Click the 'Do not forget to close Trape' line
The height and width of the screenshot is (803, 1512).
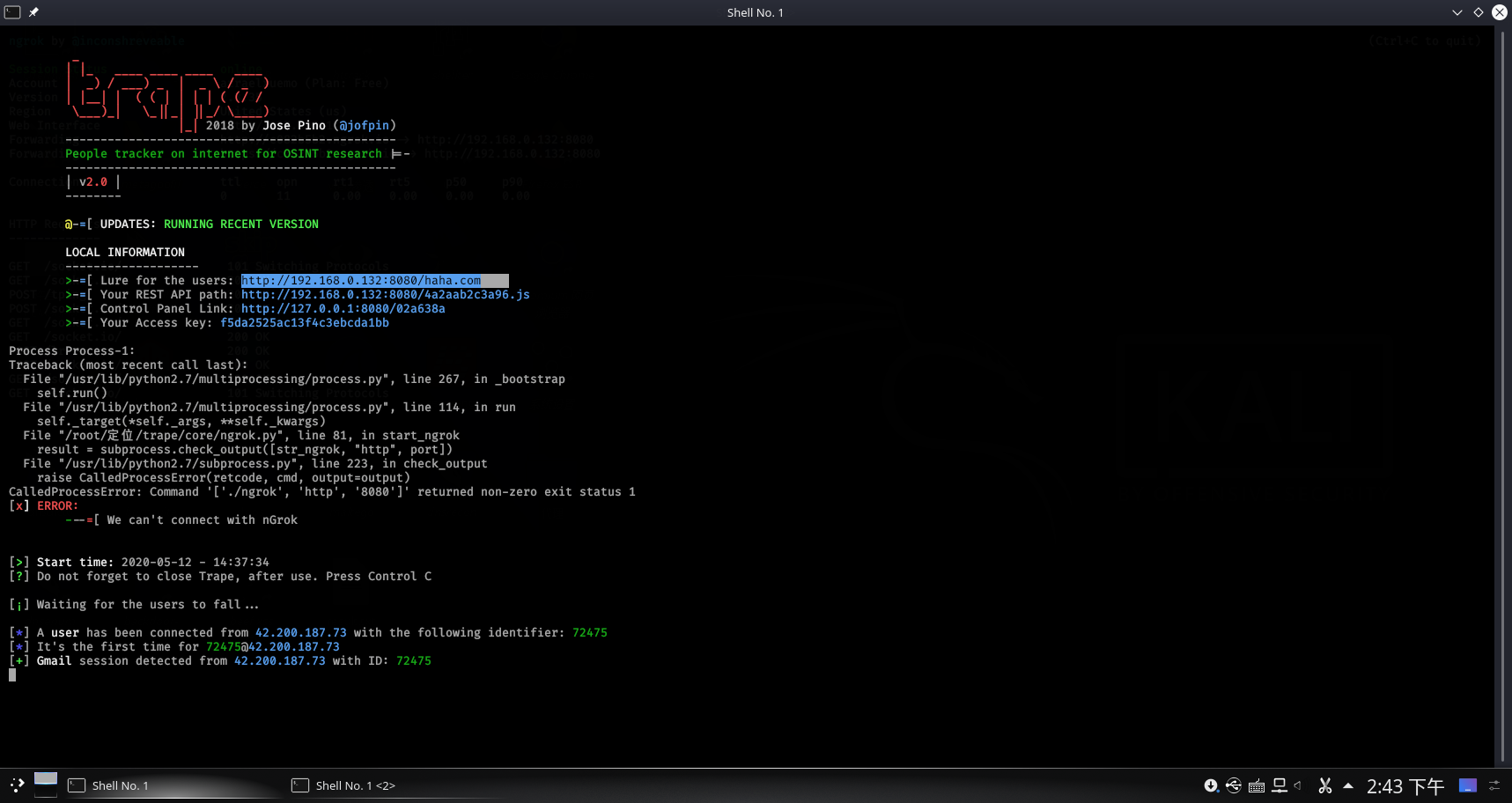[220, 577]
